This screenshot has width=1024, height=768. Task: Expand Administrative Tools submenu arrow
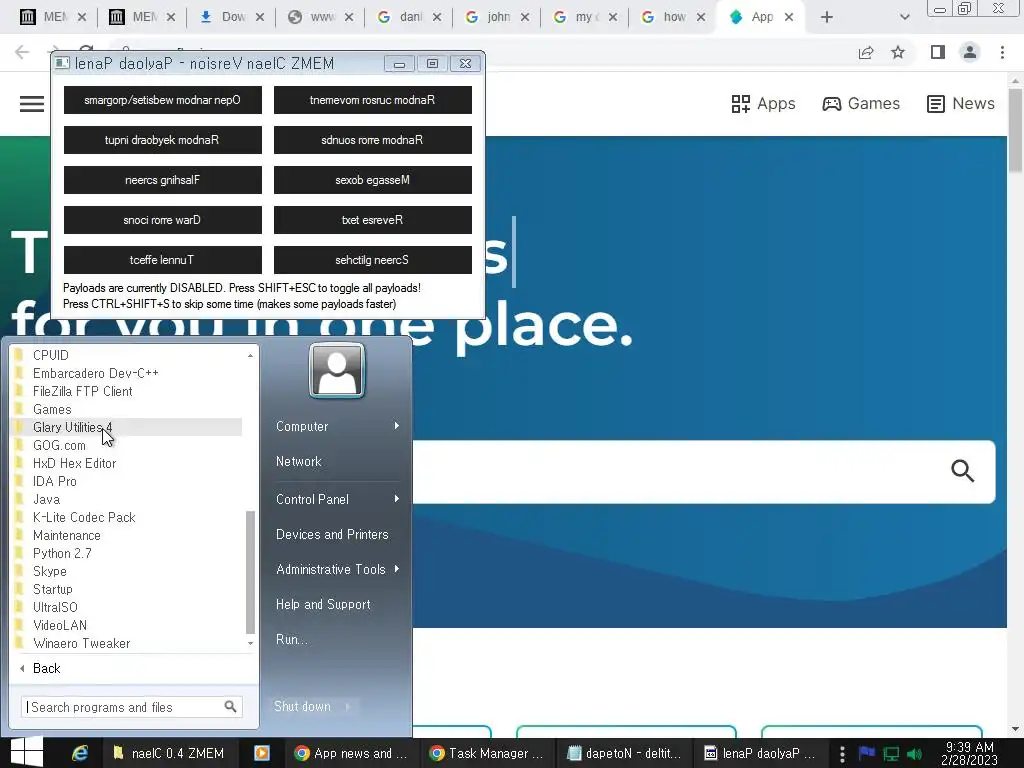396,569
